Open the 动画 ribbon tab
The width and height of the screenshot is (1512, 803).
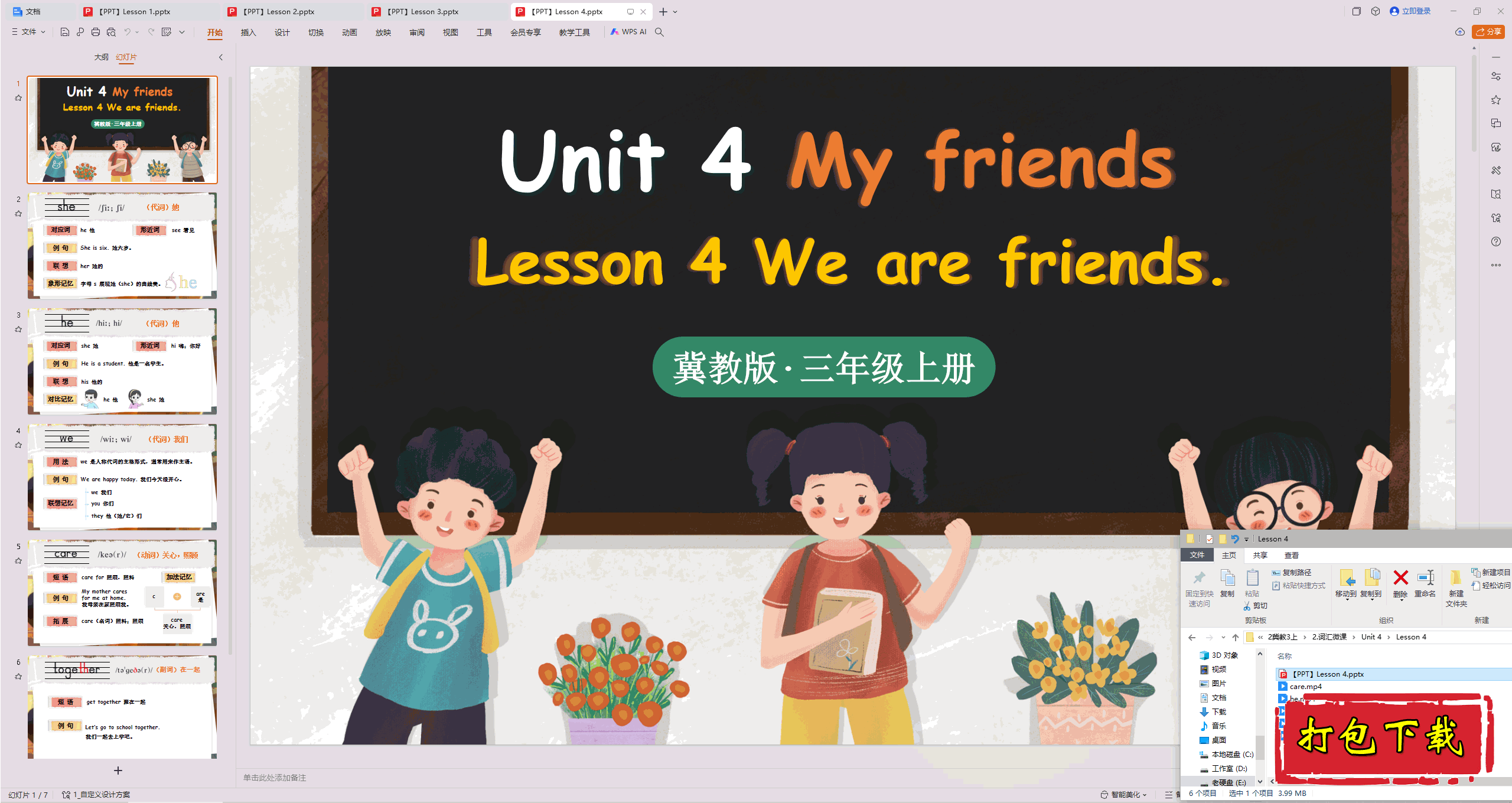349,32
